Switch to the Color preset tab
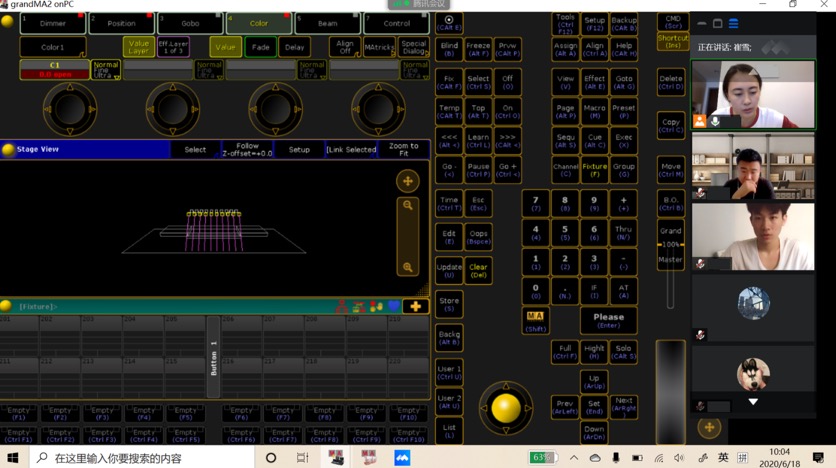The image size is (836, 468). click(x=259, y=23)
